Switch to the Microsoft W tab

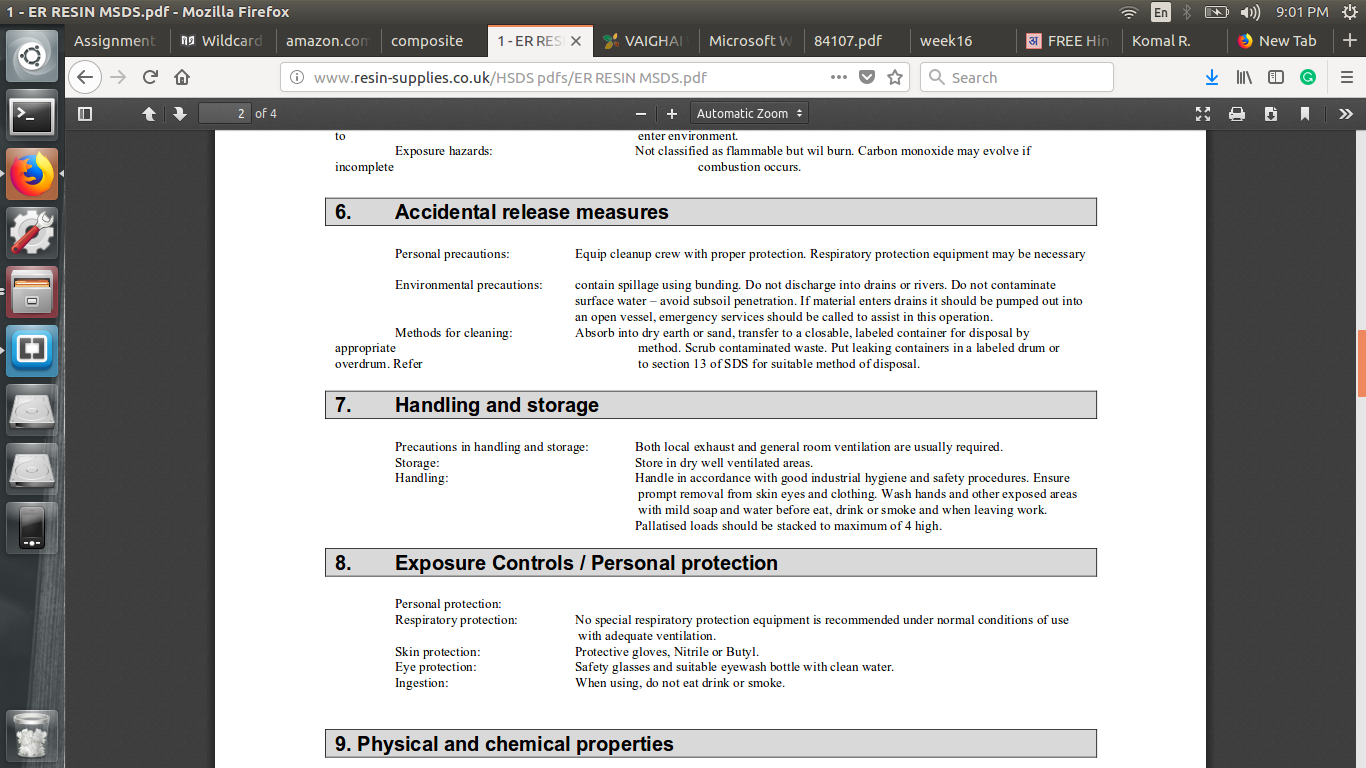(750, 41)
